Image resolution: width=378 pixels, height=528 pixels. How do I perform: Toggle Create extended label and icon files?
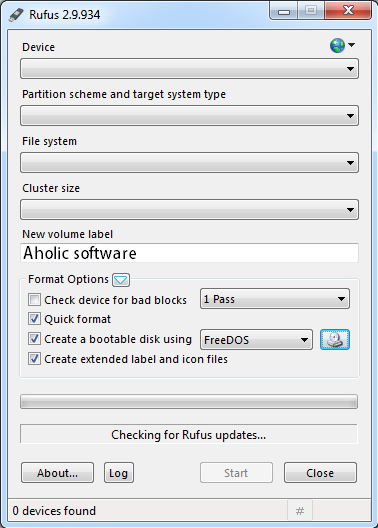click(34, 359)
